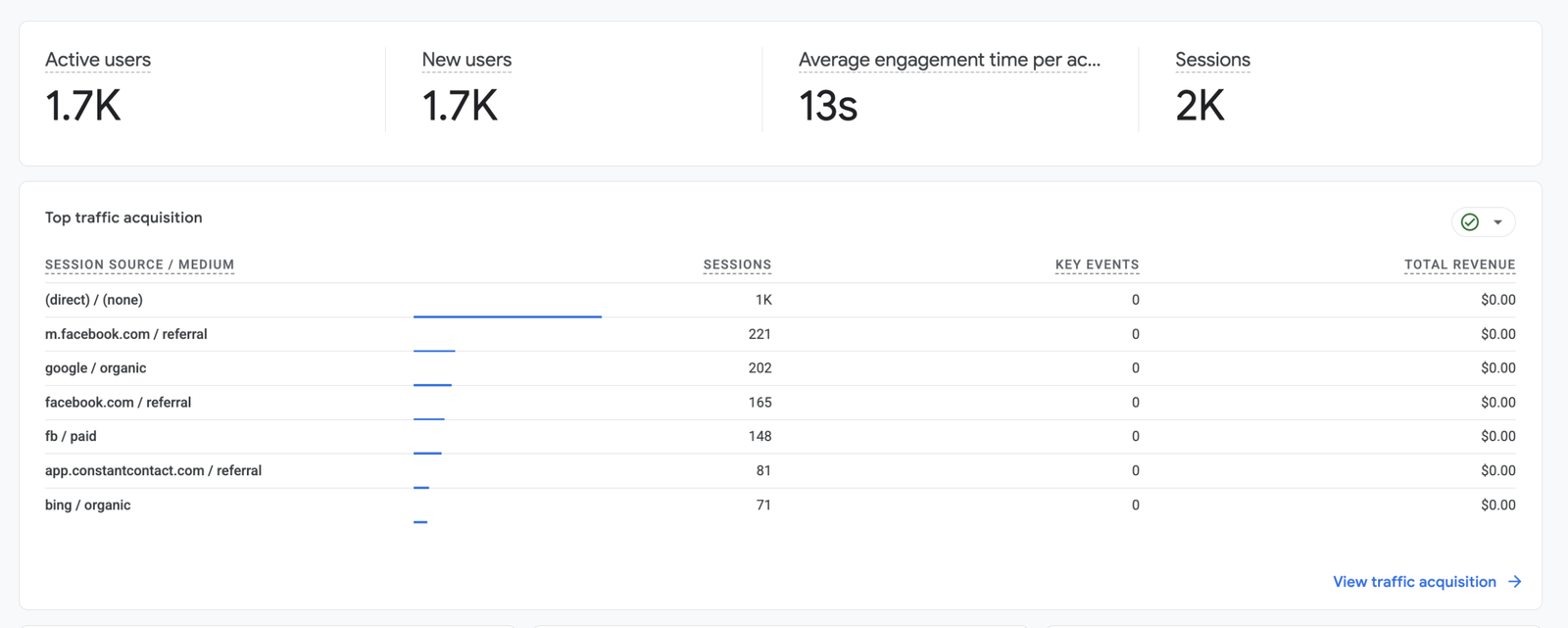This screenshot has height=628, width=1568.
Task: Select the app.constantcontact.com / referral row
Action: click(x=780, y=471)
